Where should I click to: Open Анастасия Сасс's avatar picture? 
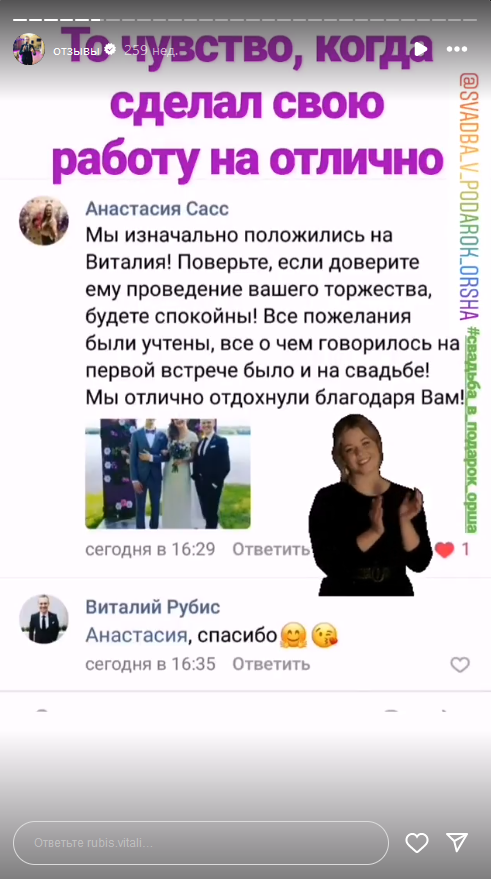pos(44,220)
